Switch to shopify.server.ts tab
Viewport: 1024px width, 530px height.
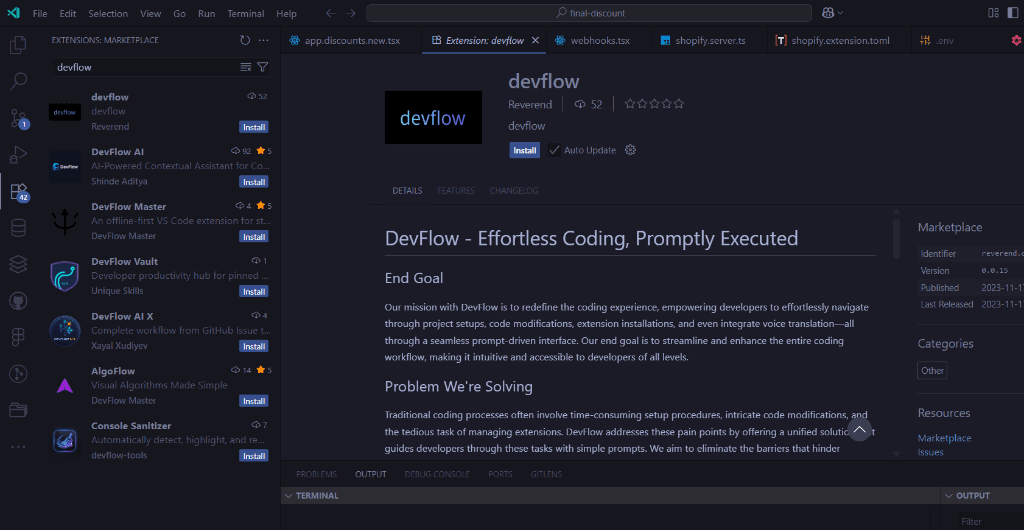click(x=707, y=40)
